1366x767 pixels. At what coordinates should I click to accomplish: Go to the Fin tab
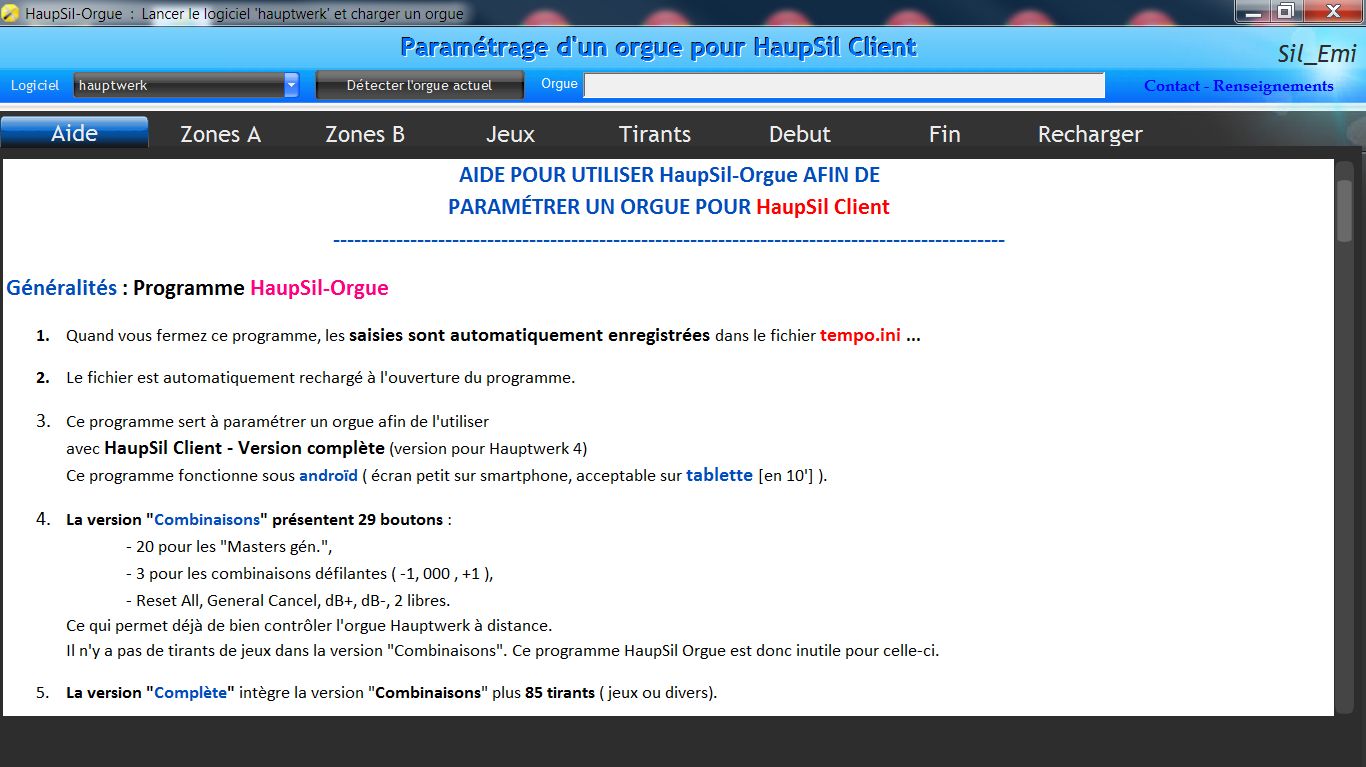pos(944,134)
